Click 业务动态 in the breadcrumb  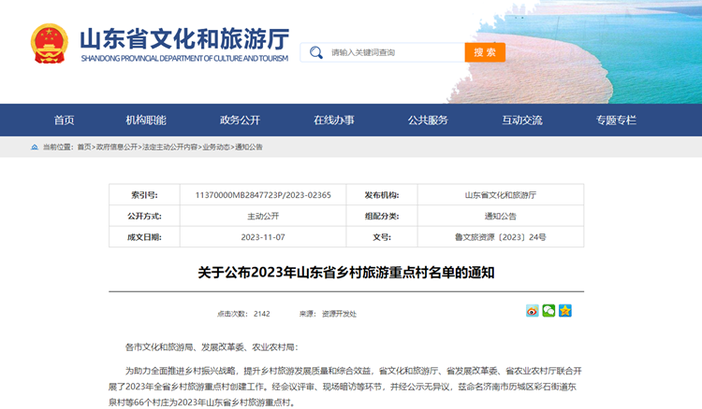tap(216, 147)
